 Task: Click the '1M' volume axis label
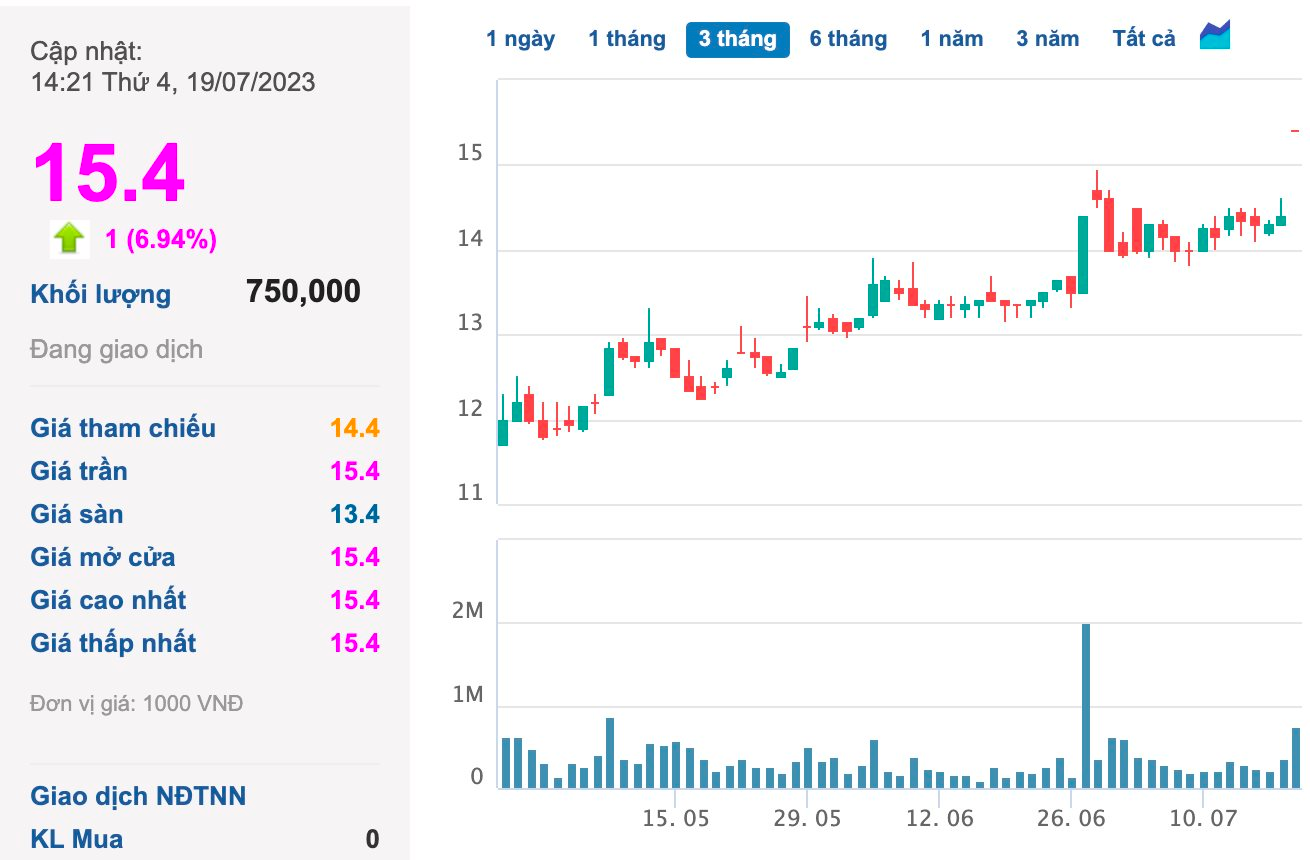click(467, 695)
